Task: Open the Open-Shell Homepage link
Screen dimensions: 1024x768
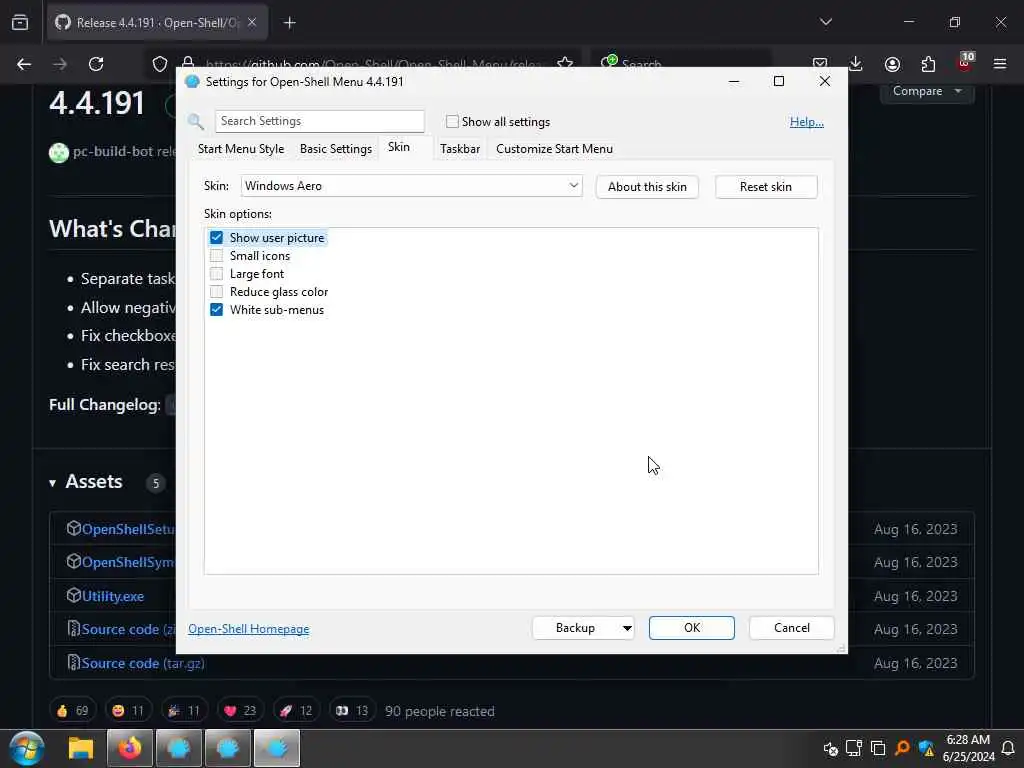Action: (x=249, y=629)
